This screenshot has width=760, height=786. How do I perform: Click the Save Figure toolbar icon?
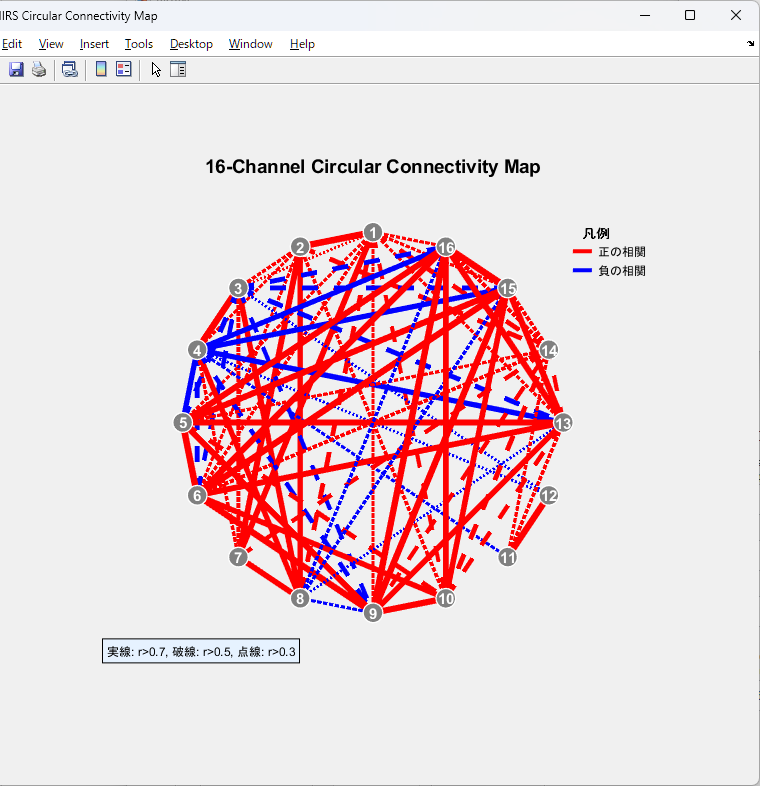16,69
